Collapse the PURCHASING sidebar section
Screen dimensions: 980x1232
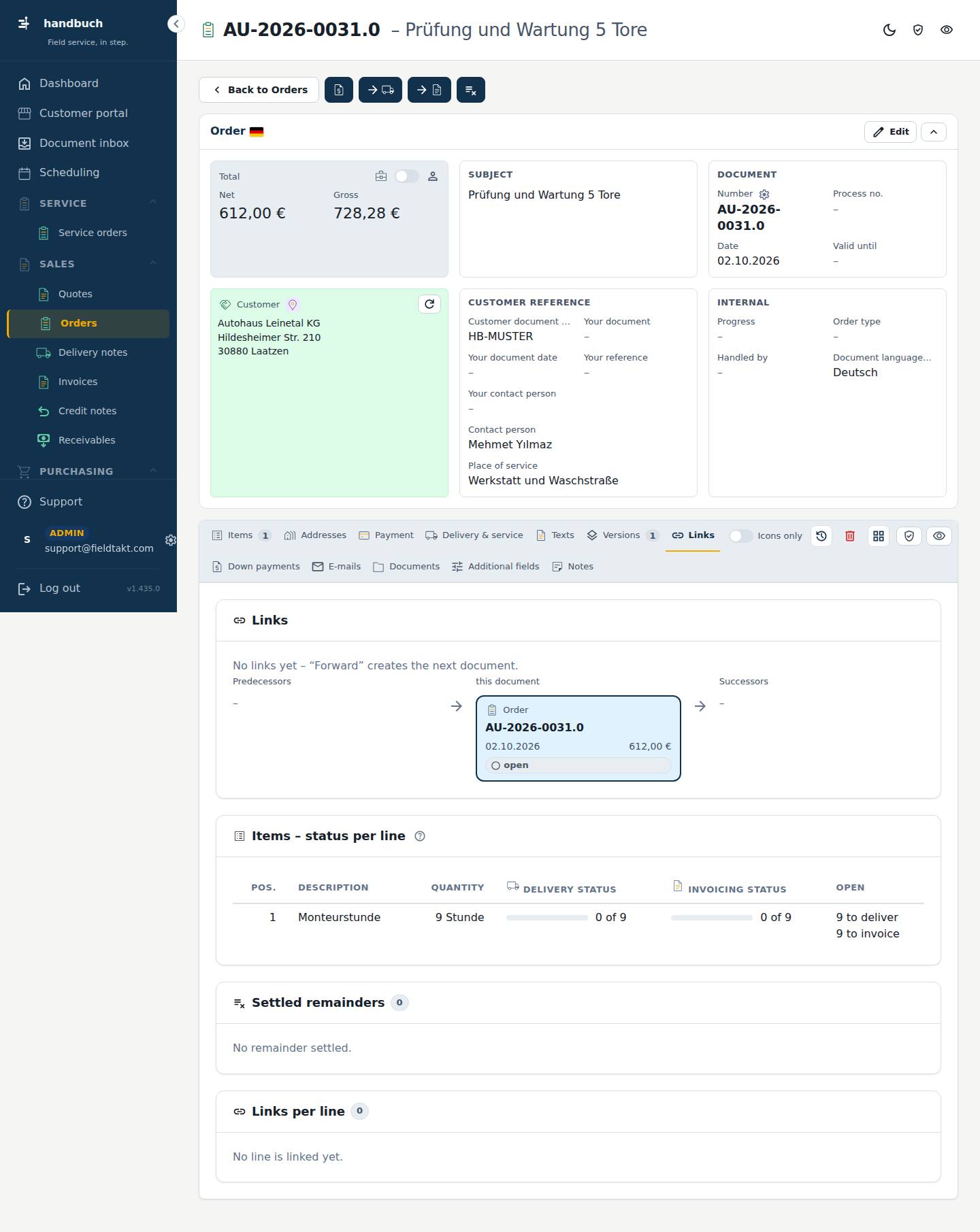pos(153,470)
